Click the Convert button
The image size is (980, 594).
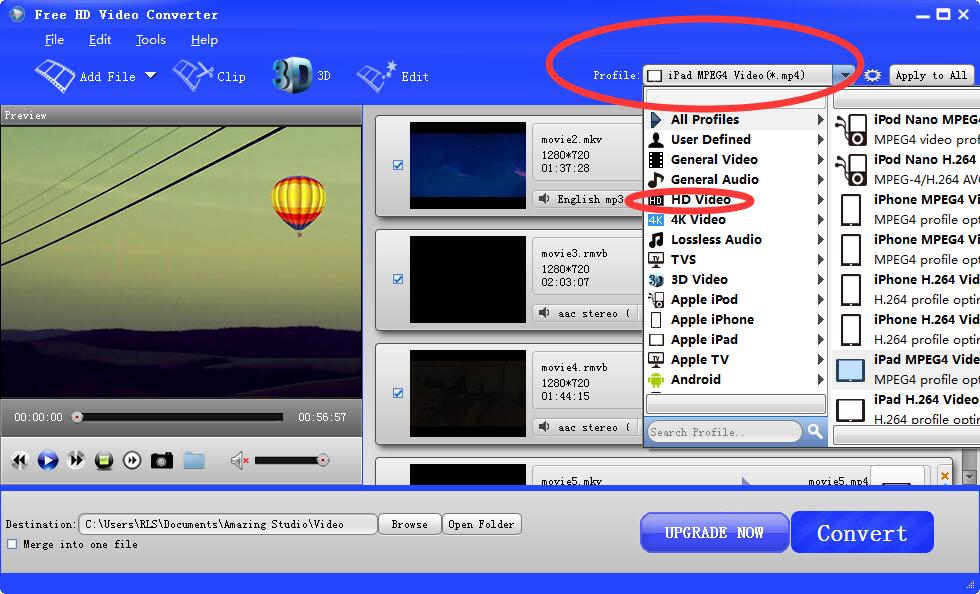pyautogui.click(x=862, y=533)
